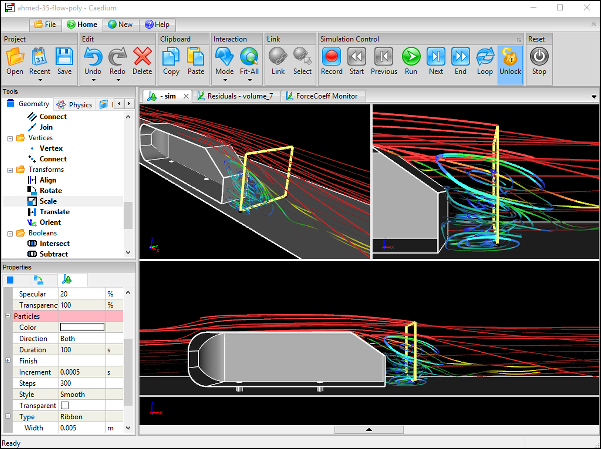Switch to the Residuals - volume_7 tab
Screen dimensions: 601x449
click(238, 97)
